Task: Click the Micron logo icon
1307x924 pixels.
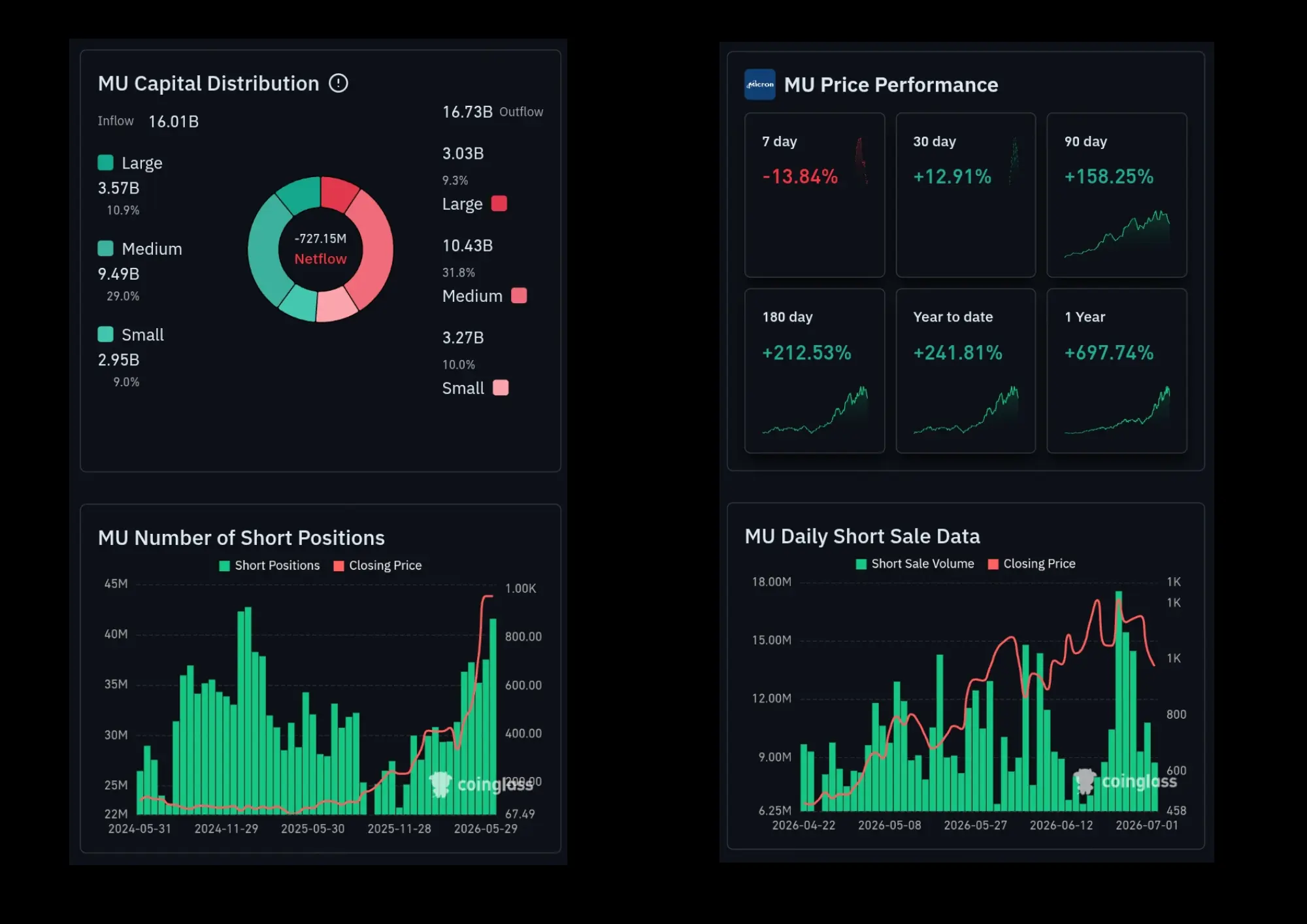Action: [760, 84]
